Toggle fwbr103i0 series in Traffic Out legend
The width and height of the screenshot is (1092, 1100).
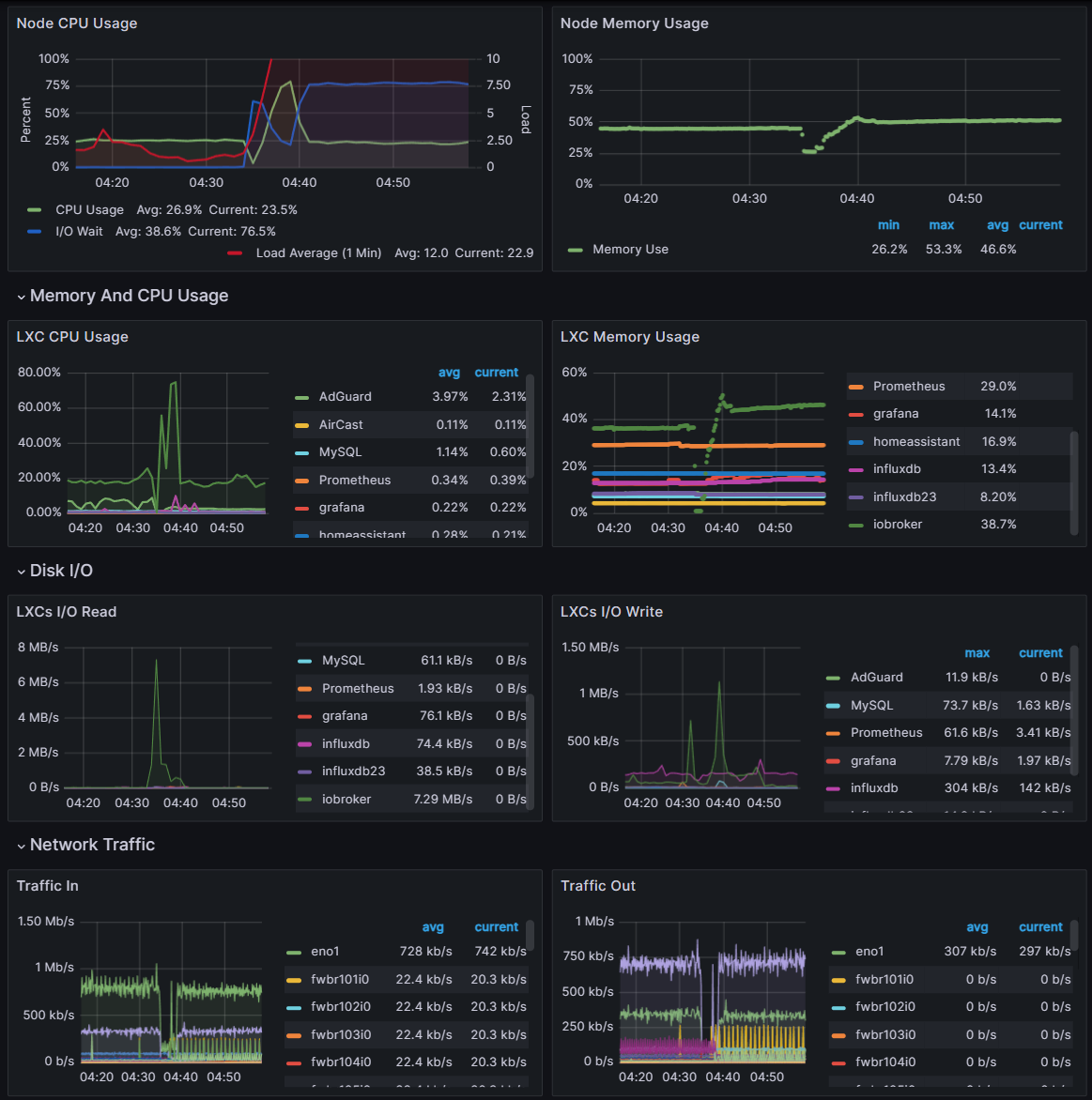pyautogui.click(x=885, y=1035)
